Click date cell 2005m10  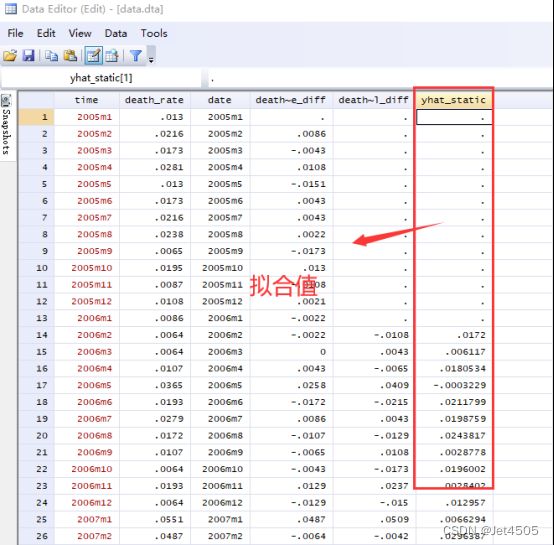220,268
